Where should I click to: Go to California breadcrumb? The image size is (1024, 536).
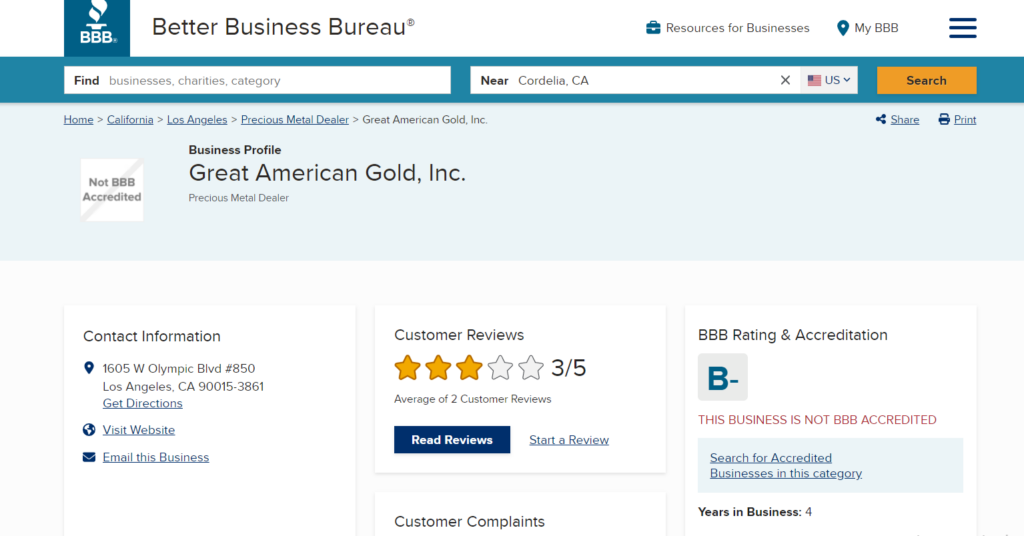[x=130, y=119]
